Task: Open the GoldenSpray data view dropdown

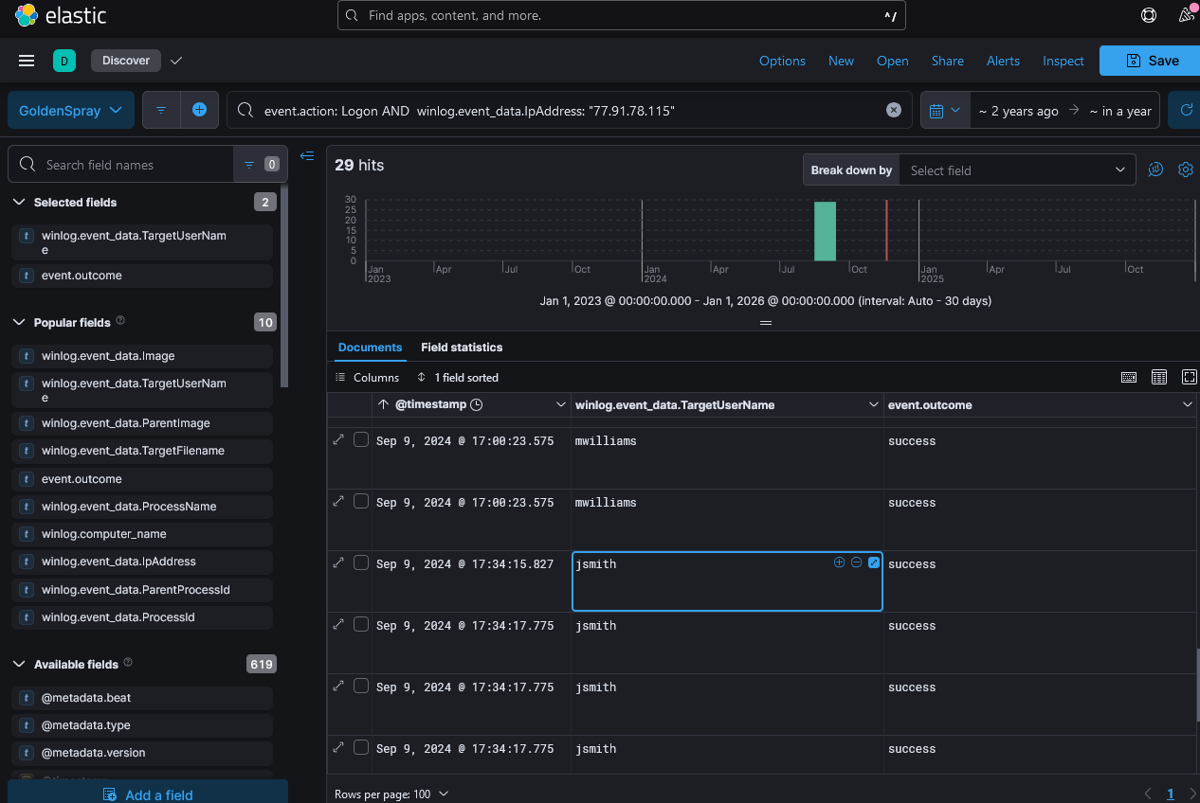Action: tap(70, 110)
